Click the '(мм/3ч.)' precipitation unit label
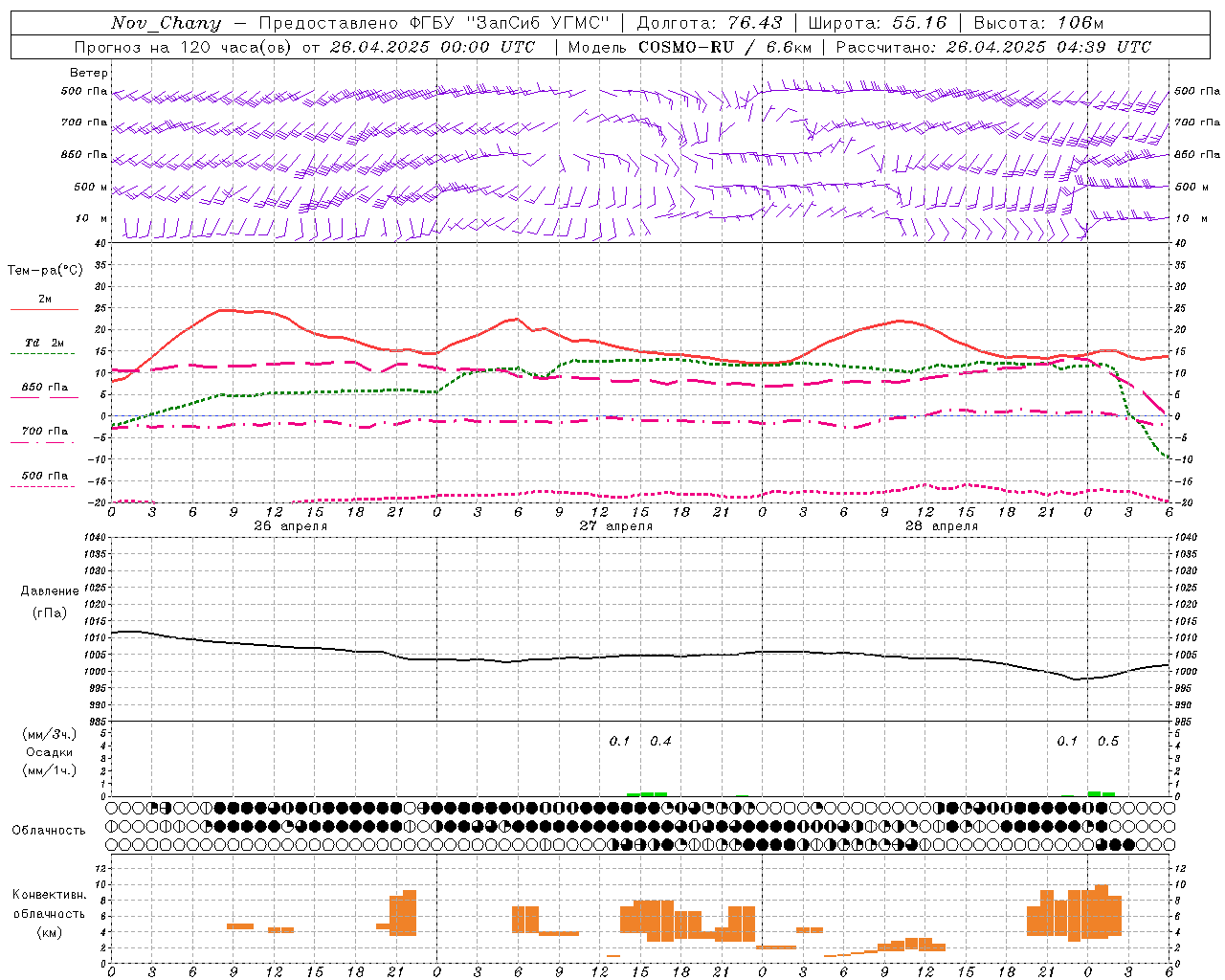The height and width of the screenshot is (980, 1225). 49,734
